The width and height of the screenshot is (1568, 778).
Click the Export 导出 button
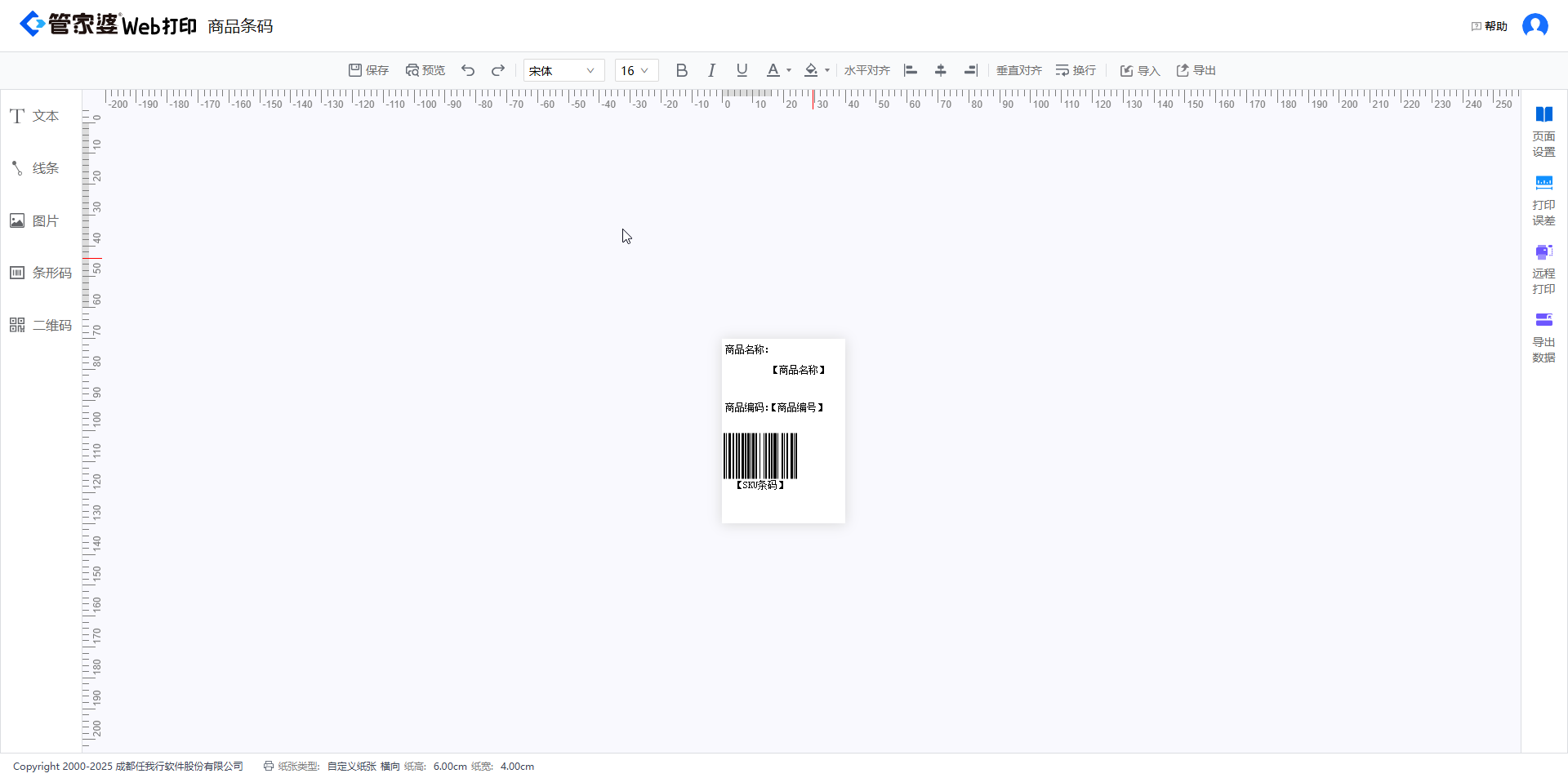point(1196,70)
